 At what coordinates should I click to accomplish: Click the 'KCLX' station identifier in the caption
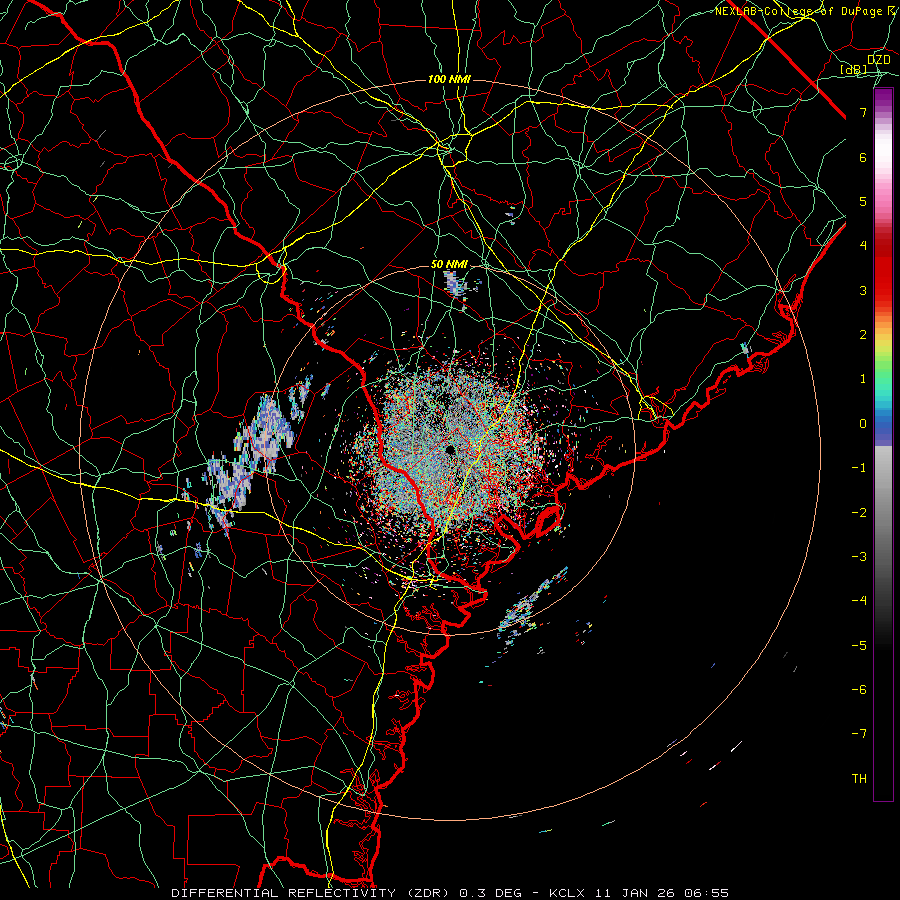tap(567, 893)
